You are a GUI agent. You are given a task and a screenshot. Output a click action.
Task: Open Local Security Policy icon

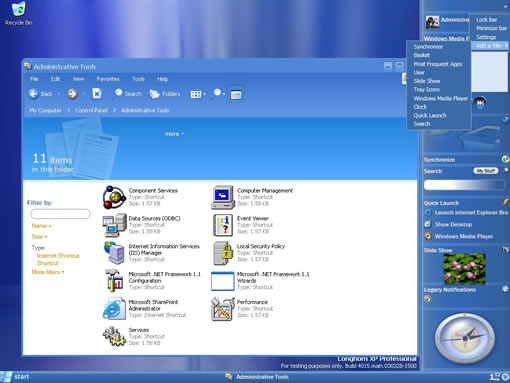coord(223,253)
